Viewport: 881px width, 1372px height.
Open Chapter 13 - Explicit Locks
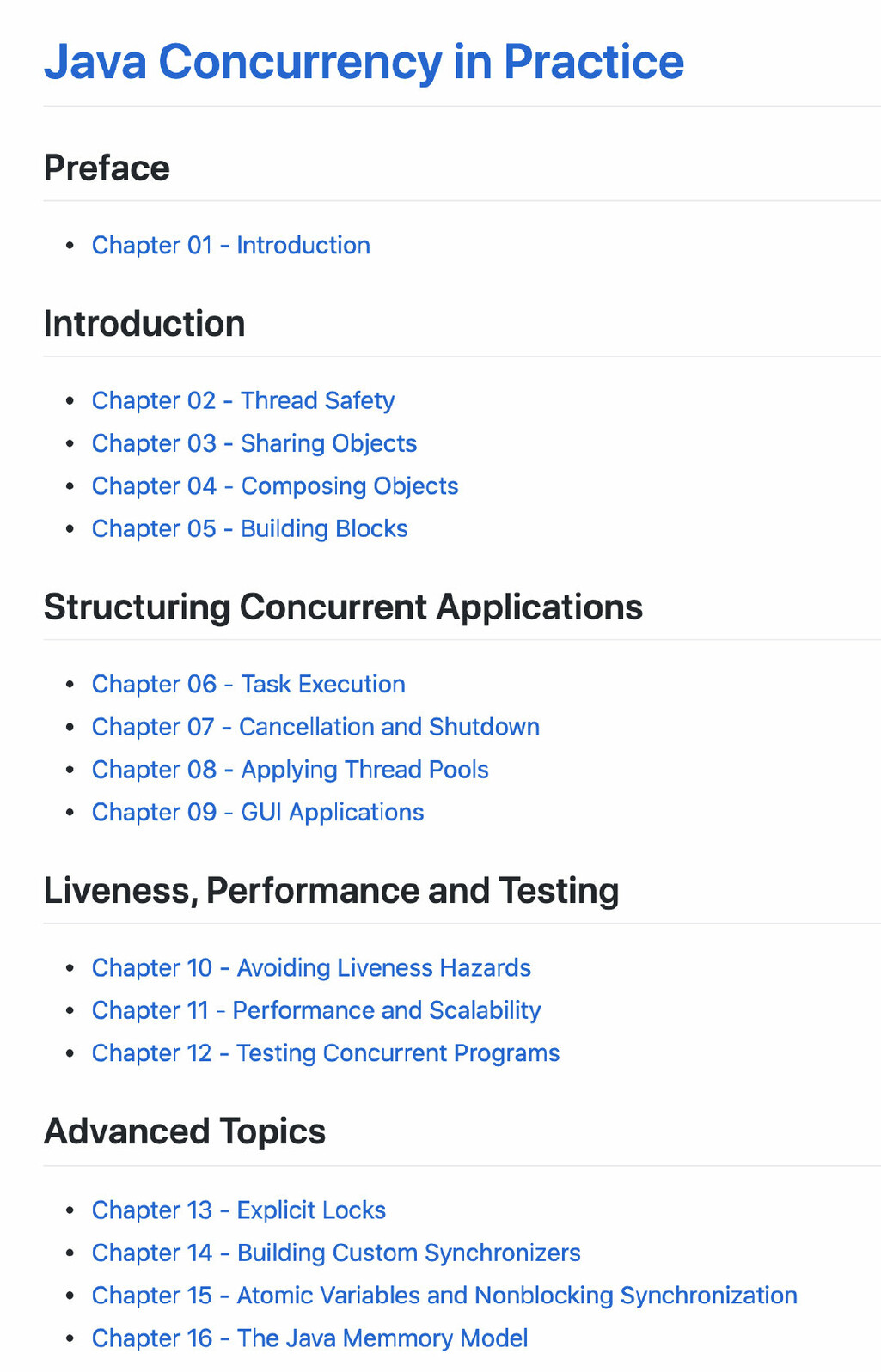(238, 1210)
